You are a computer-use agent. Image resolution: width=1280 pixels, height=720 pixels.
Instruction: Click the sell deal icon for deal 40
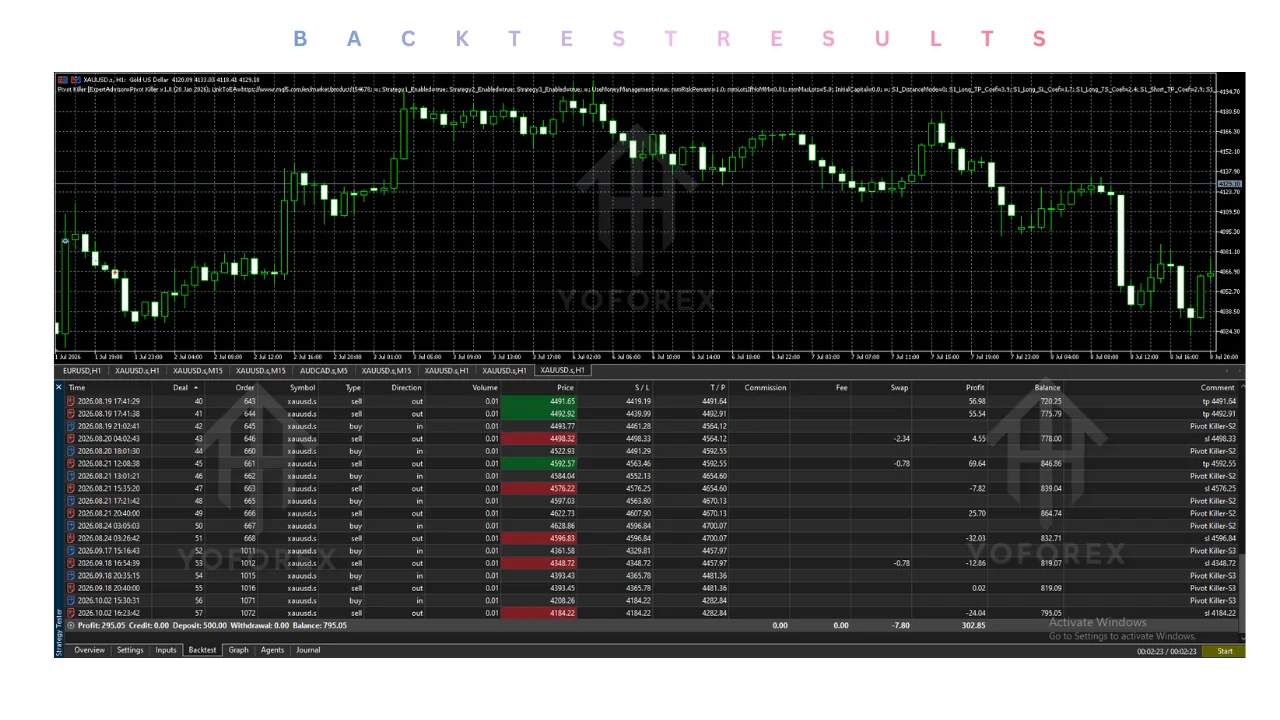click(x=71, y=401)
